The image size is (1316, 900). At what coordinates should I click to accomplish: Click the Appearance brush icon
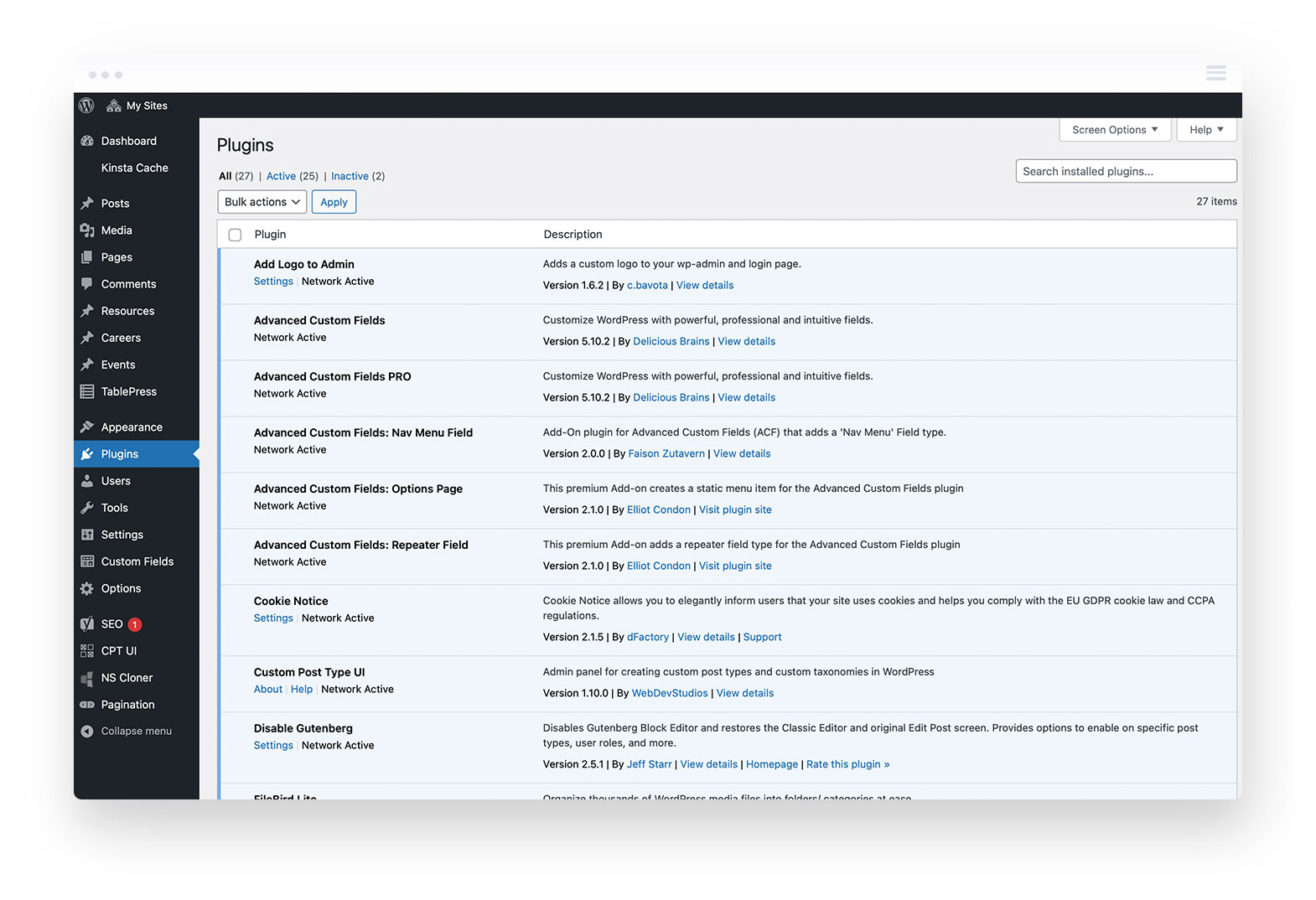(87, 427)
